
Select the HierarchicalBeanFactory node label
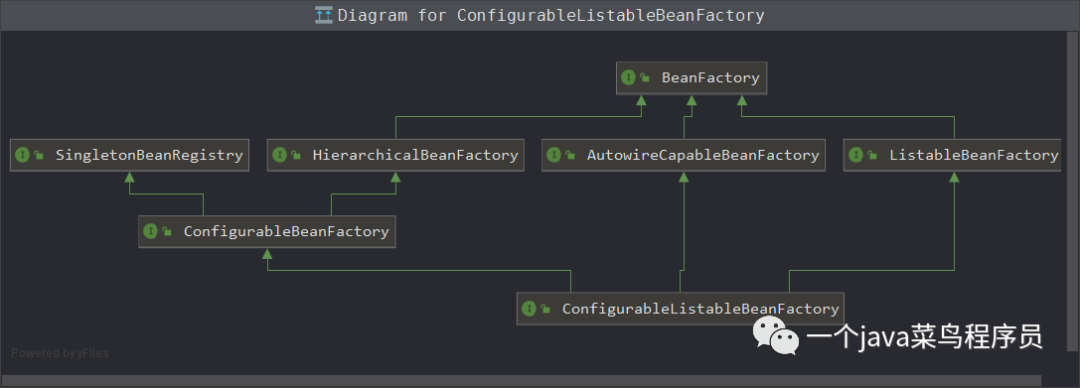coord(415,155)
